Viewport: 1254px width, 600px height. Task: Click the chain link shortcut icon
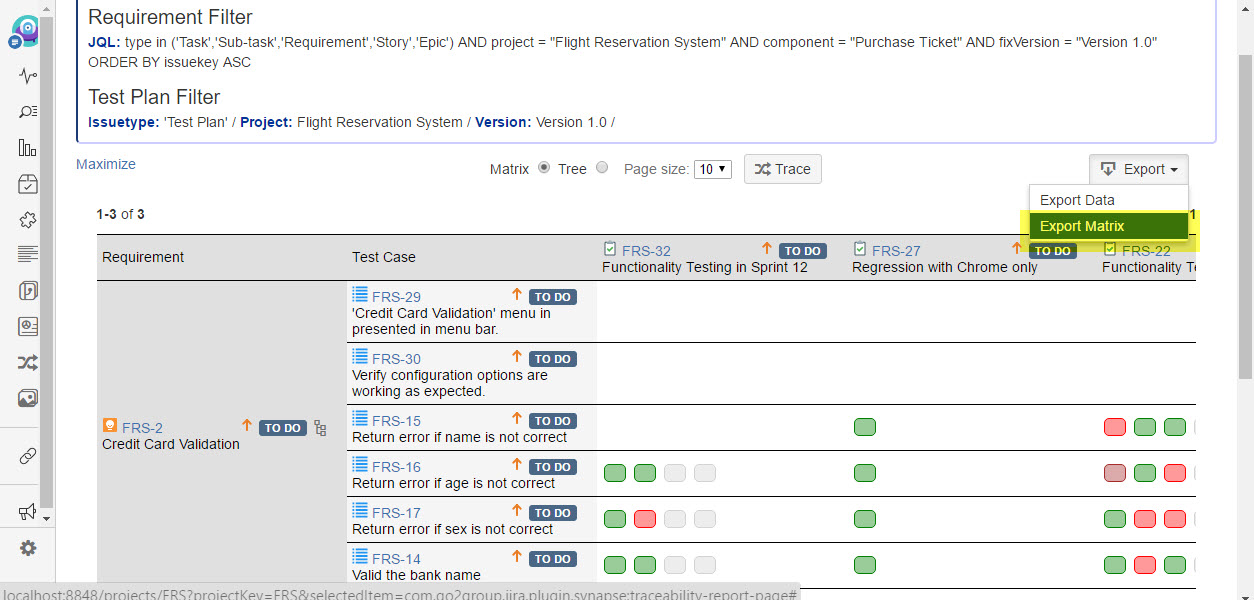(28, 456)
